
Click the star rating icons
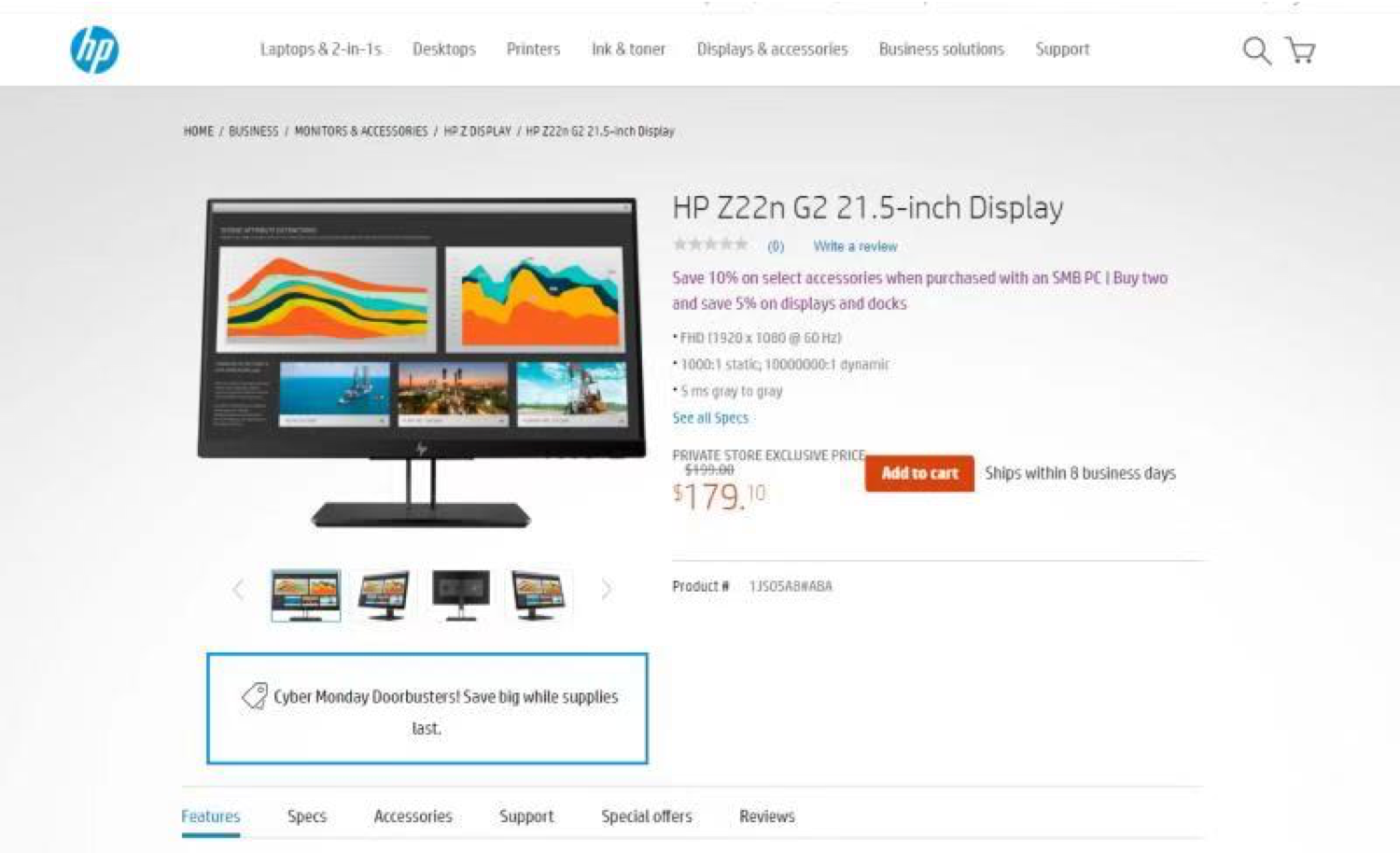[710, 245]
